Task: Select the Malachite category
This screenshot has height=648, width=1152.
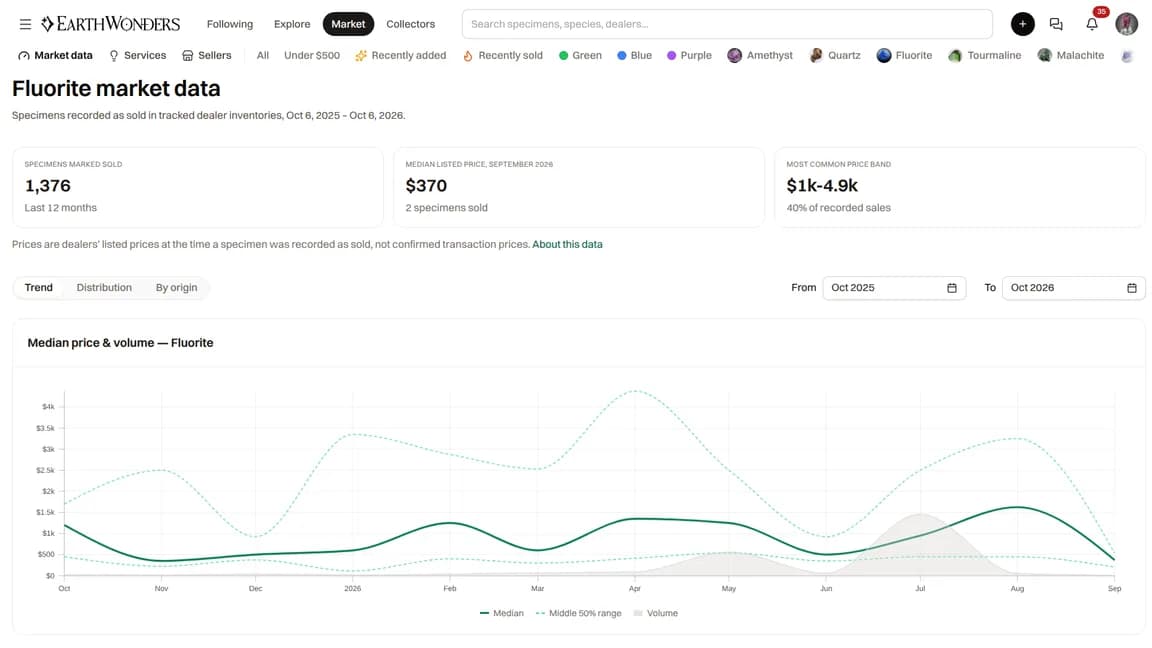Action: tap(1070, 55)
